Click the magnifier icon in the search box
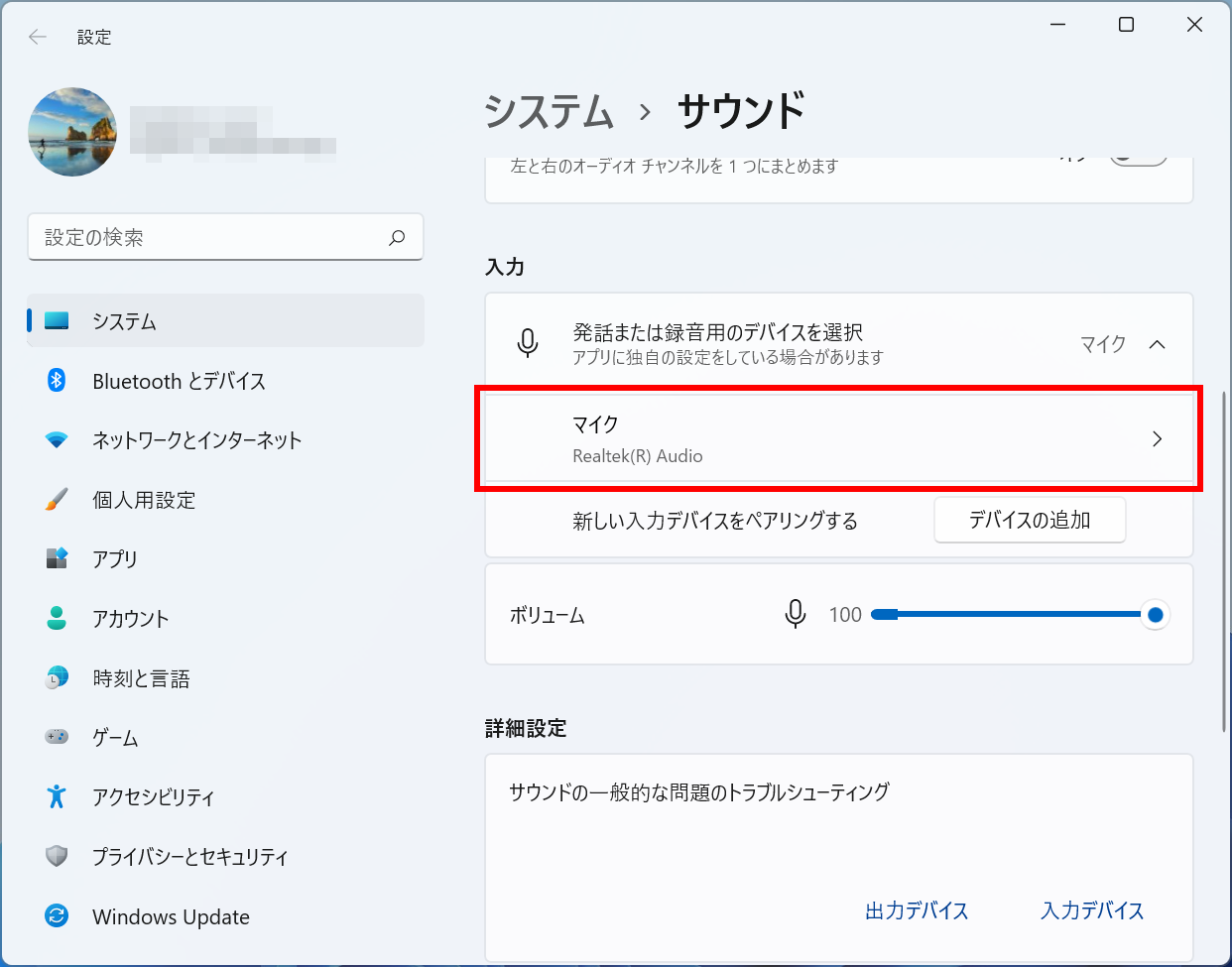The width and height of the screenshot is (1232, 967). 397,237
